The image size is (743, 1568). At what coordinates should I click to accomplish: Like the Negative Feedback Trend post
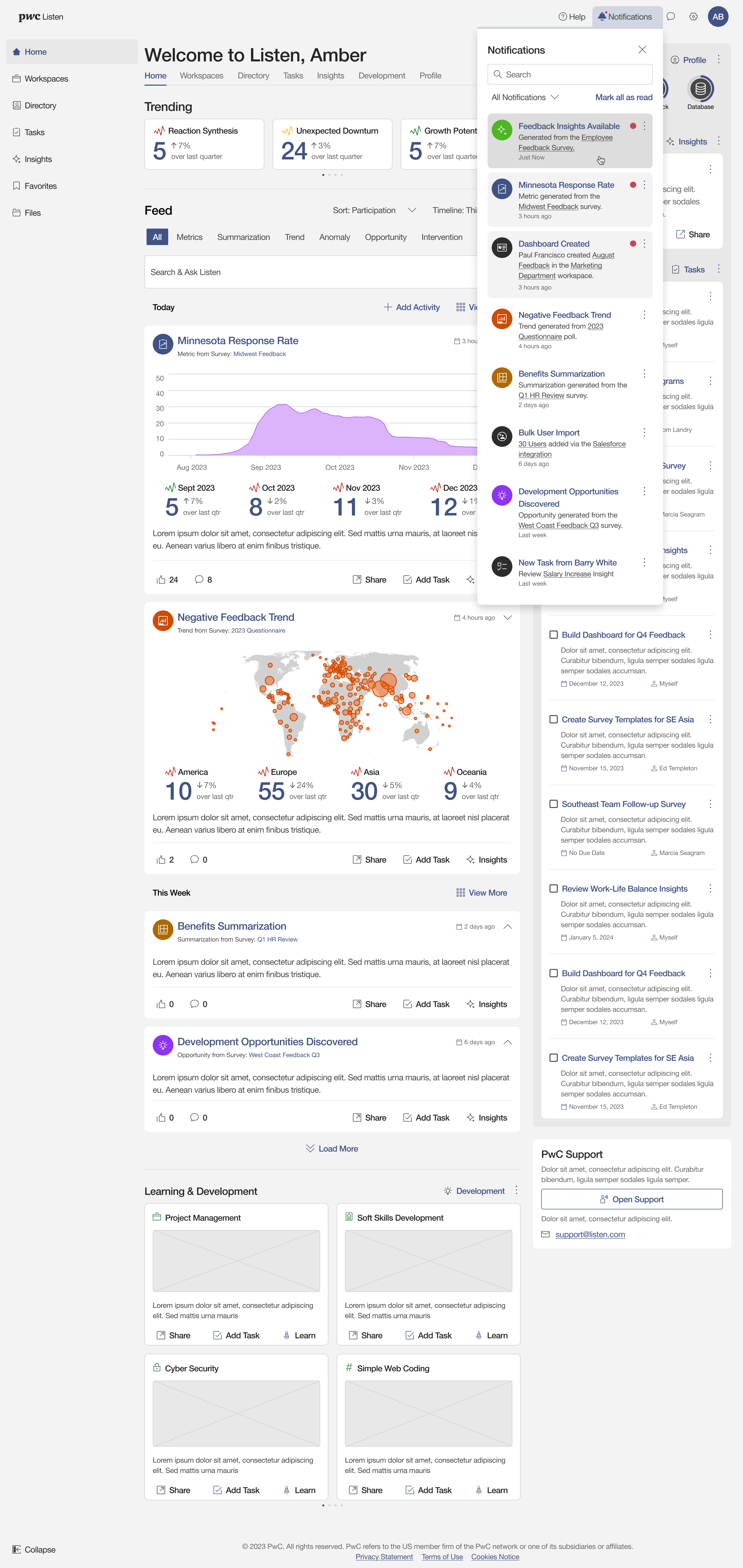pos(161,860)
